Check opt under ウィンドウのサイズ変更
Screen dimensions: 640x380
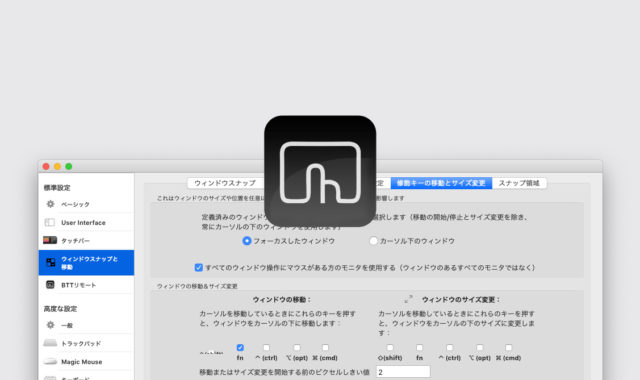coord(480,347)
